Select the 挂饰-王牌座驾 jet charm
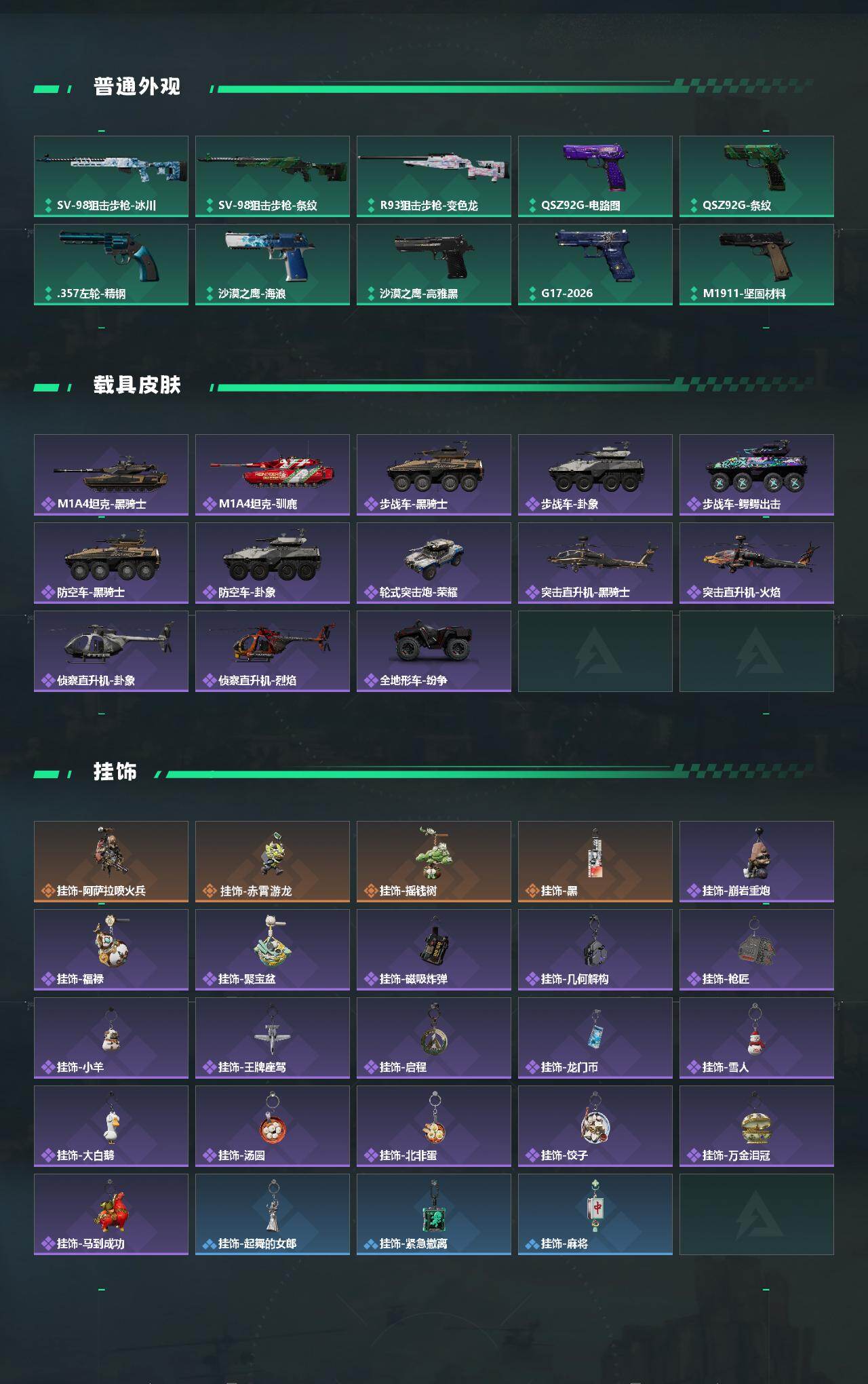 click(x=273, y=1038)
